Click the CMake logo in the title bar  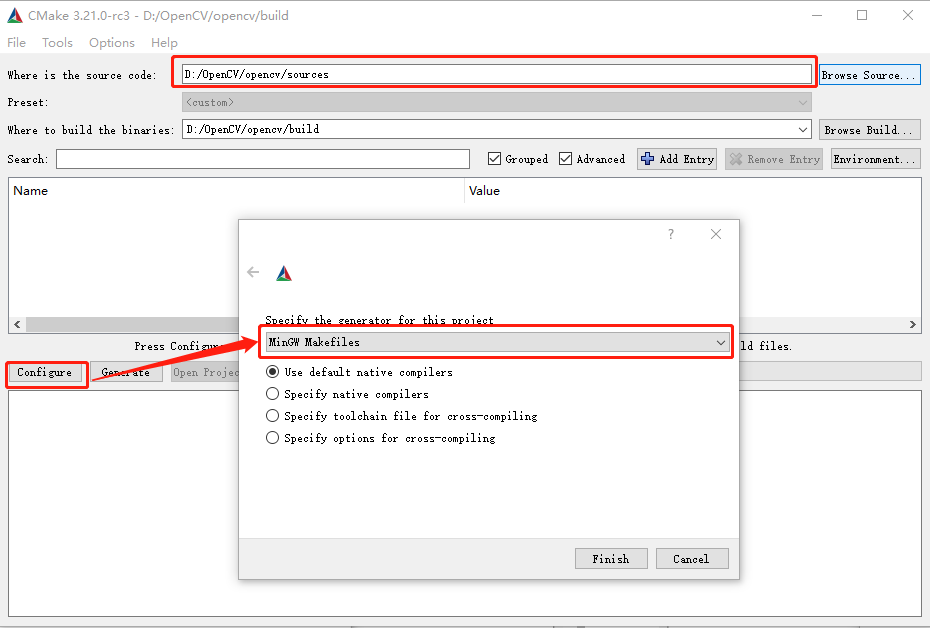pyautogui.click(x=14, y=14)
